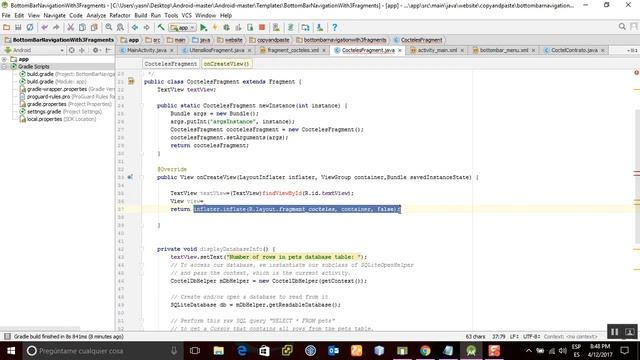Screen dimensions: 640x360
Task: Click the SDK Manager download icon
Action: 320,27
